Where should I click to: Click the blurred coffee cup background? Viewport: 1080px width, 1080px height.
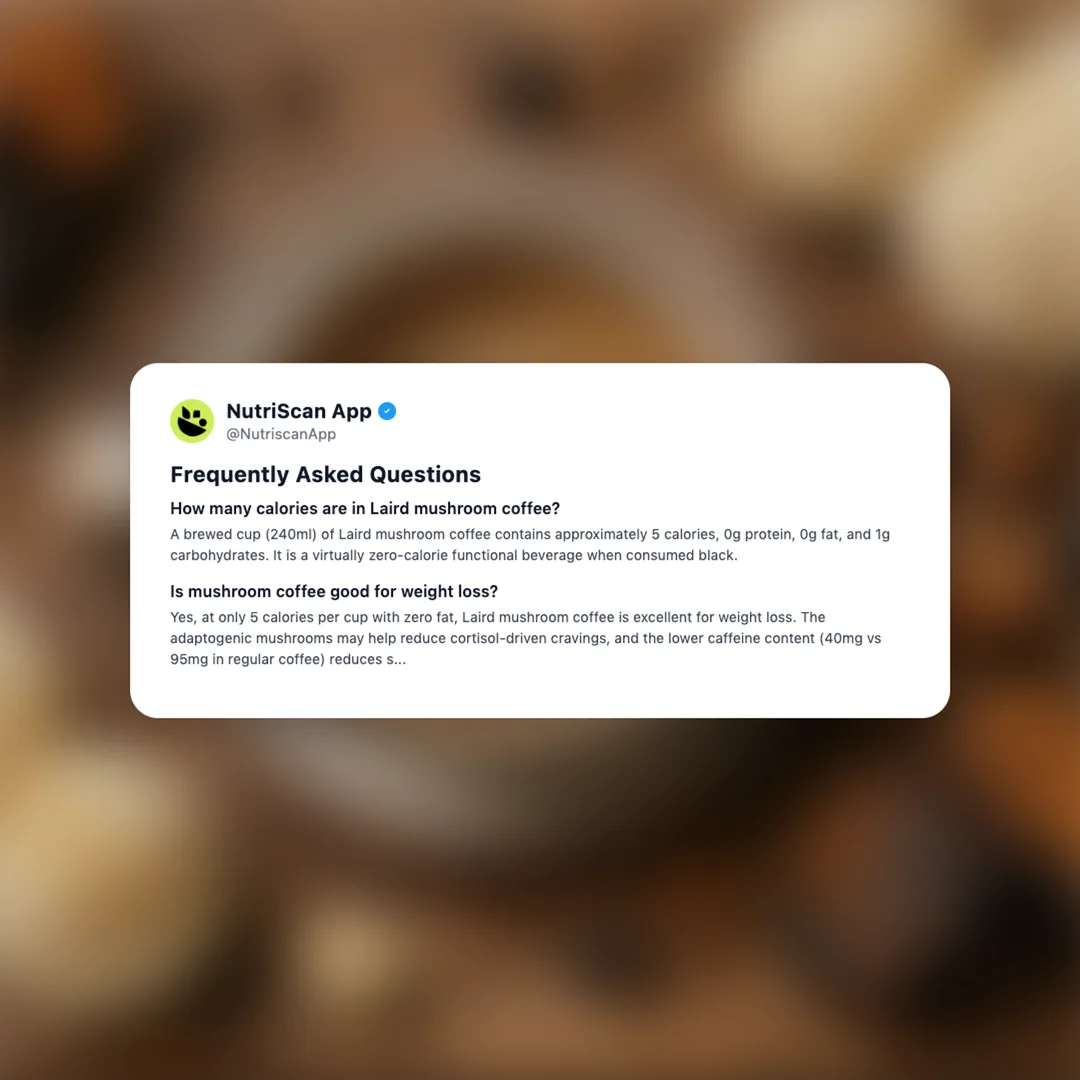point(540,207)
